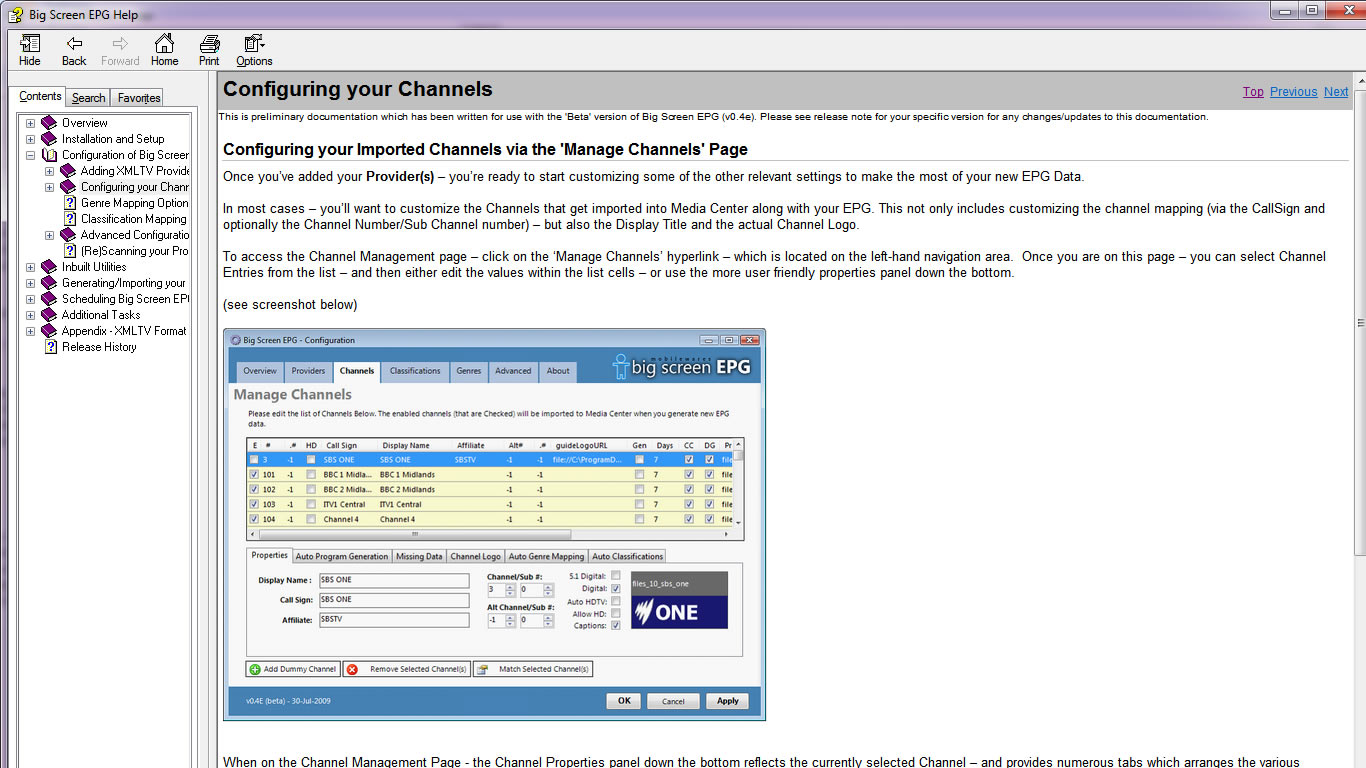Click the Genre Mapping Option page icon
Viewport: 1366px width, 768px height.
pyautogui.click(x=70, y=203)
